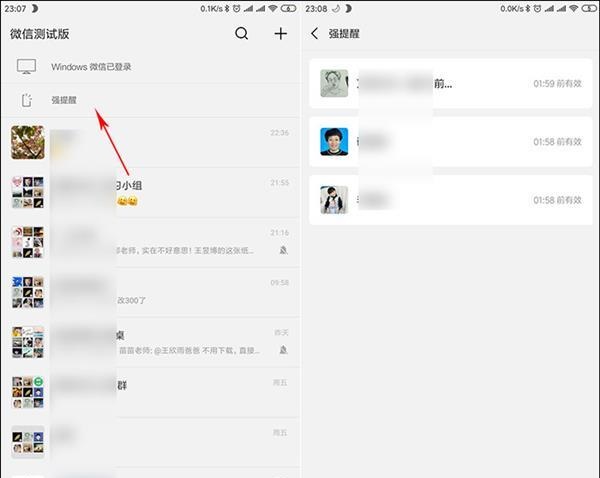The image size is (600, 478).
Task: Tap blue-background portrait avatar
Action: tap(334, 142)
